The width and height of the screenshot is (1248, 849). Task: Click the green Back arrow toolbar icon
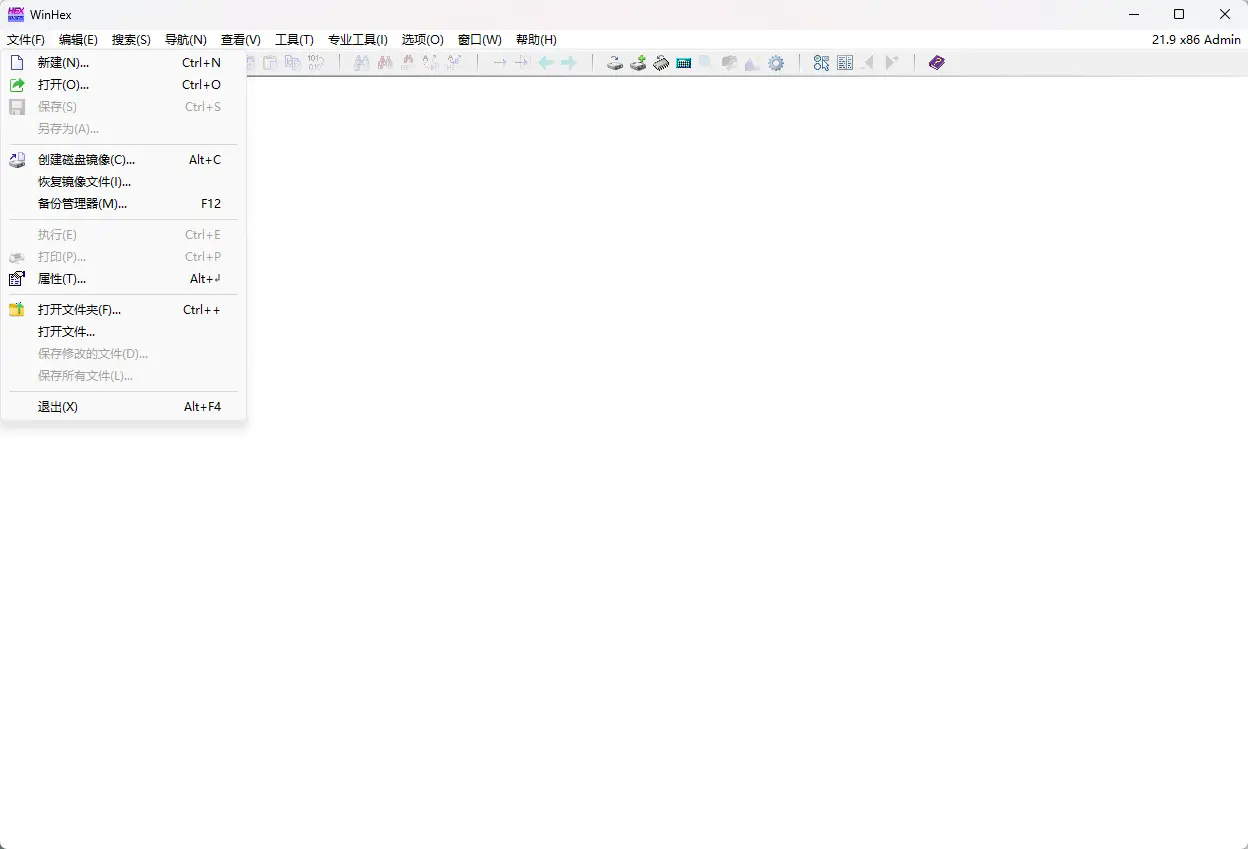(x=546, y=63)
